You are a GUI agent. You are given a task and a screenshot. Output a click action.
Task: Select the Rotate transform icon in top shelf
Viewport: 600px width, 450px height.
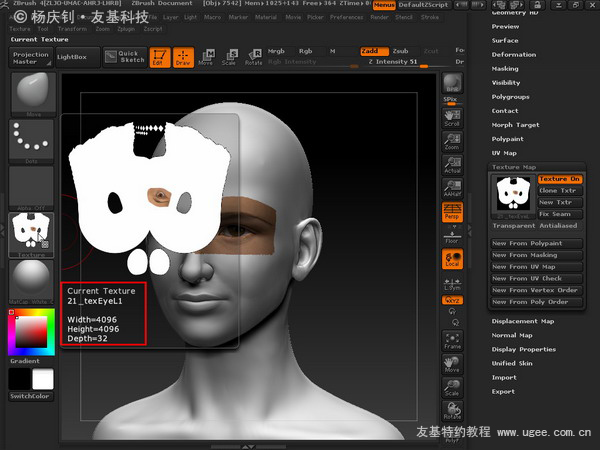click(253, 57)
